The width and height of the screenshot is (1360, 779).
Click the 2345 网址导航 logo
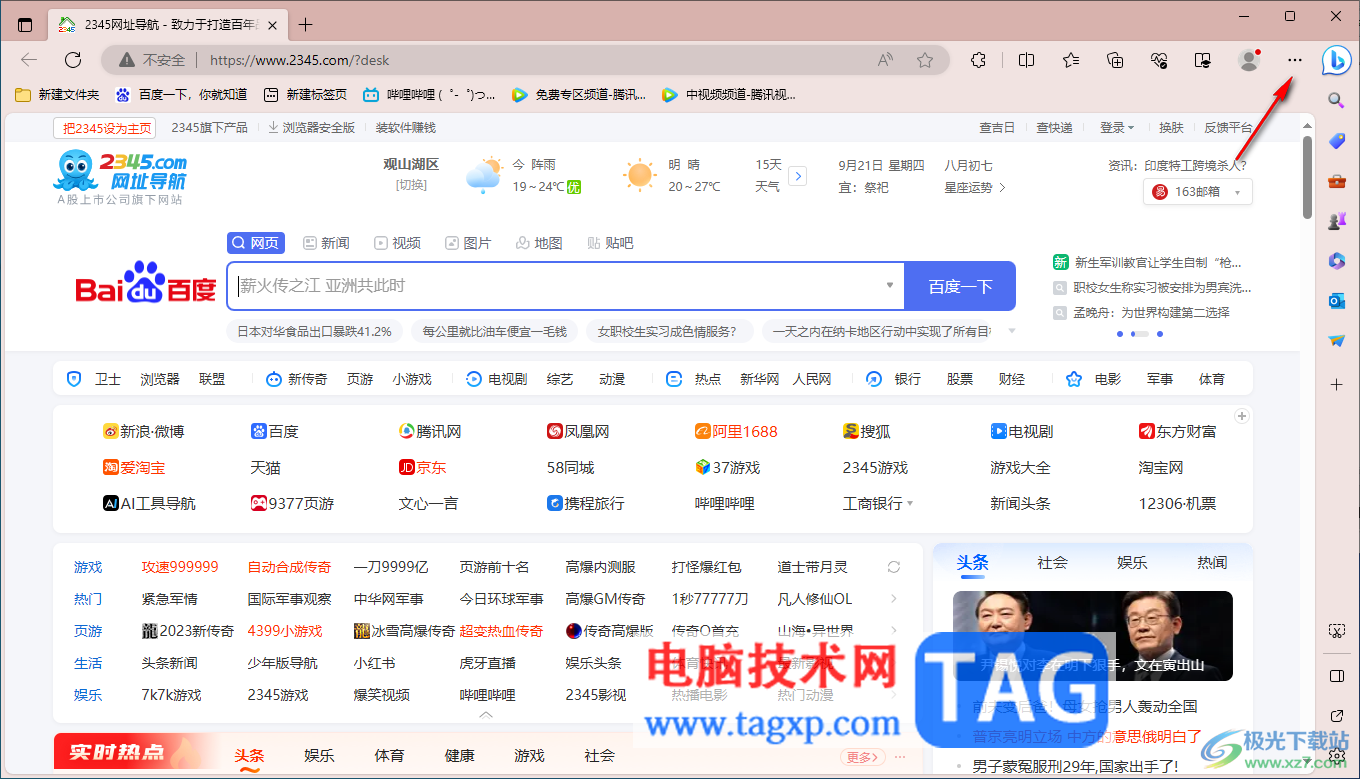pos(121,172)
